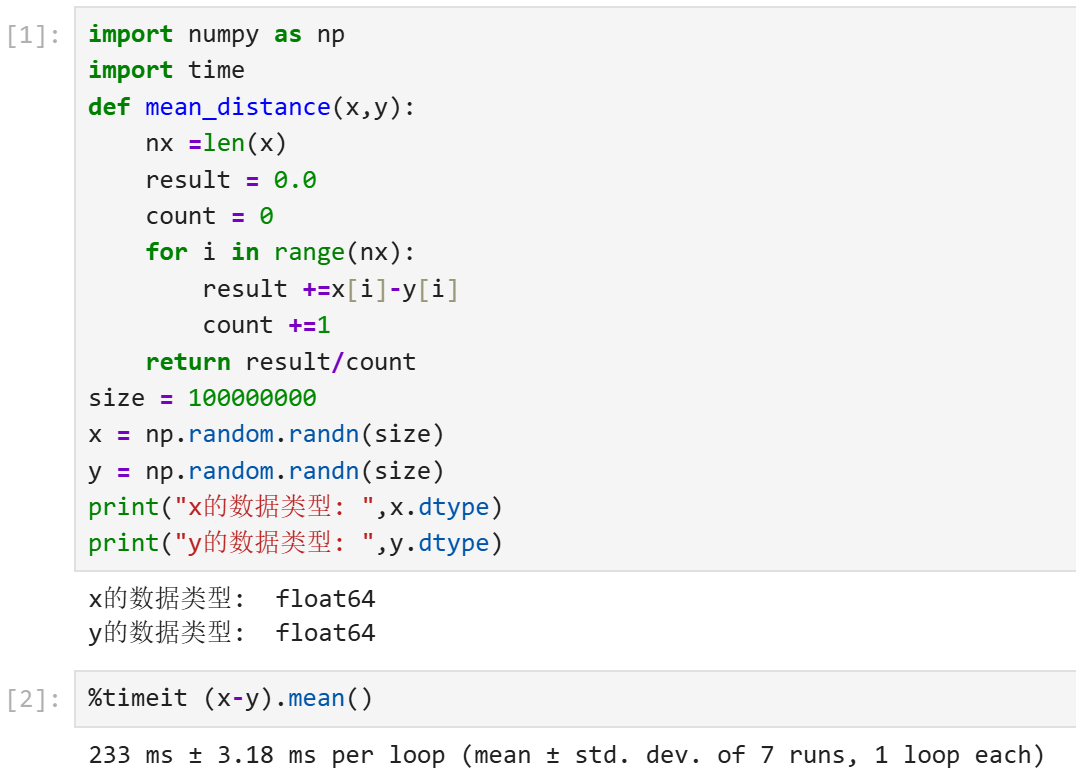Click the 'for i in range(nx)' line
1076x780 pixels.
(x=280, y=252)
